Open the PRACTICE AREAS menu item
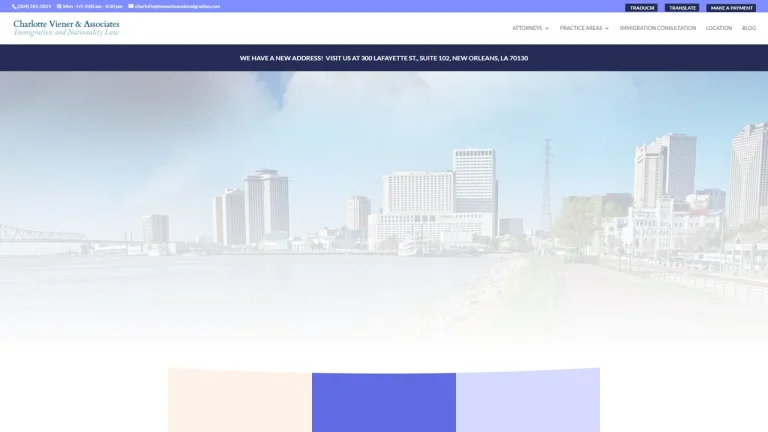 (x=581, y=28)
